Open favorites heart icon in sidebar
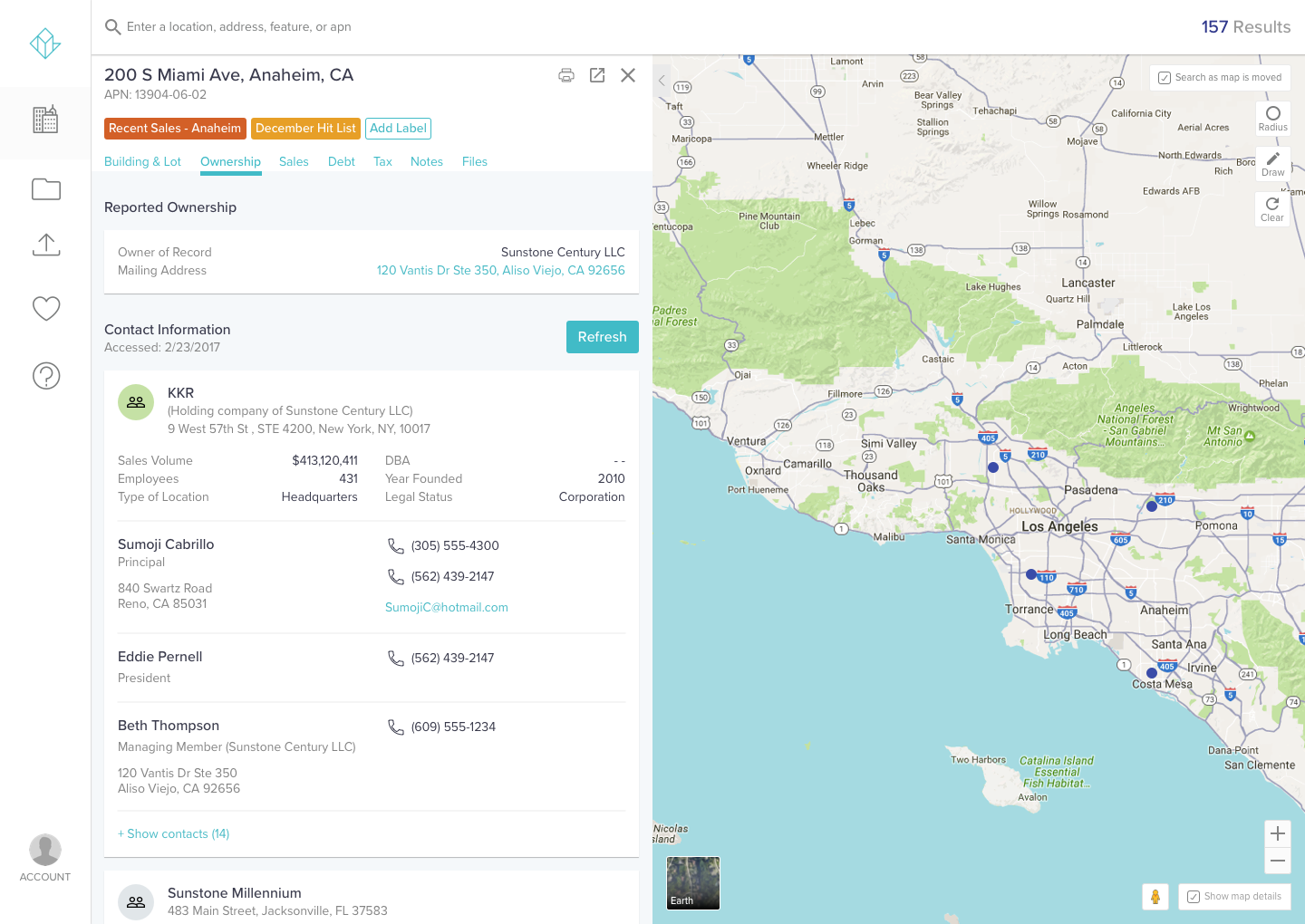This screenshot has width=1305, height=924. (x=46, y=309)
